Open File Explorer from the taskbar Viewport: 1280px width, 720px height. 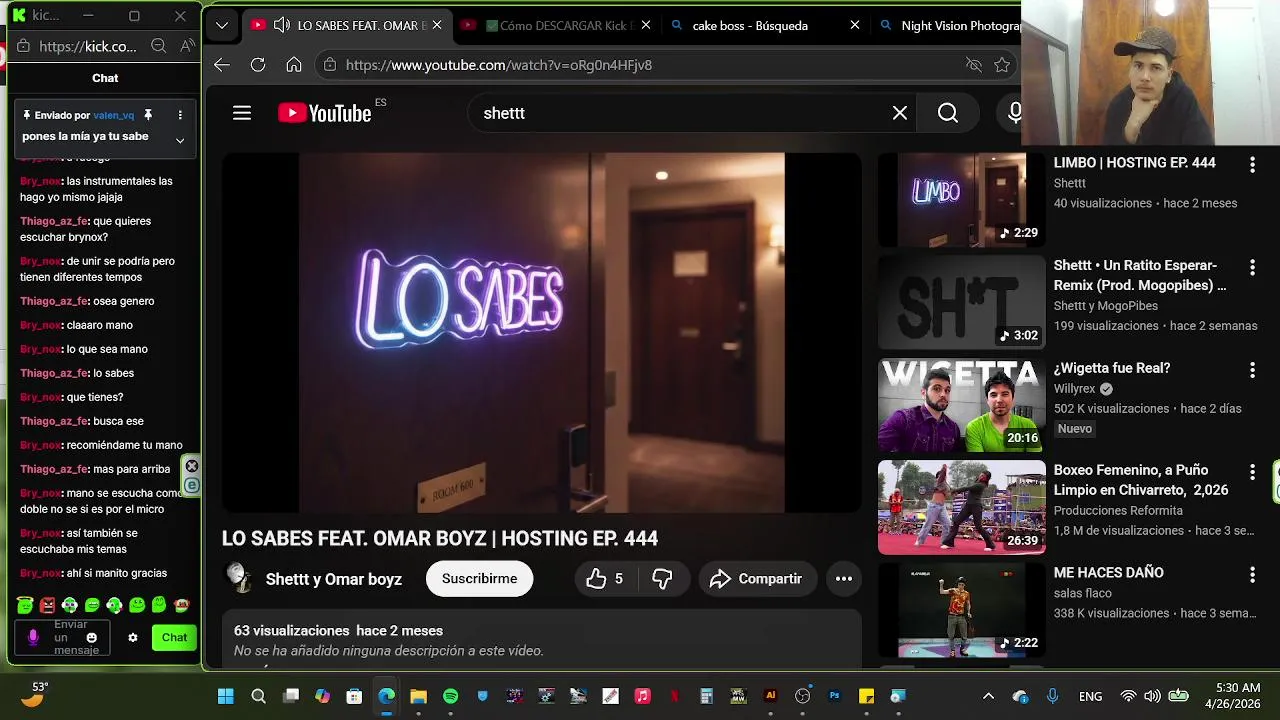click(419, 696)
